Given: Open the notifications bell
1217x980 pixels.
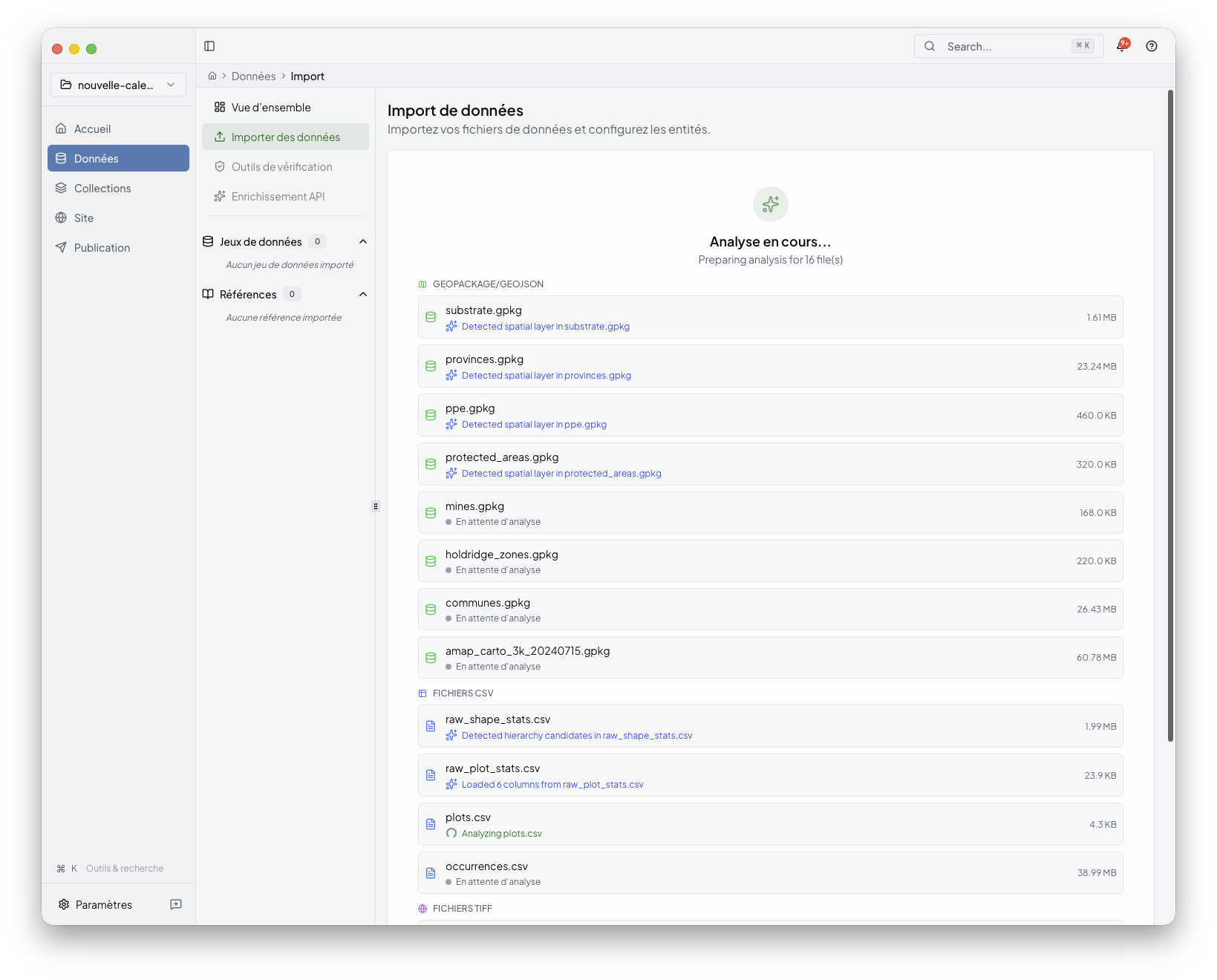Looking at the screenshot, I should (x=1122, y=46).
